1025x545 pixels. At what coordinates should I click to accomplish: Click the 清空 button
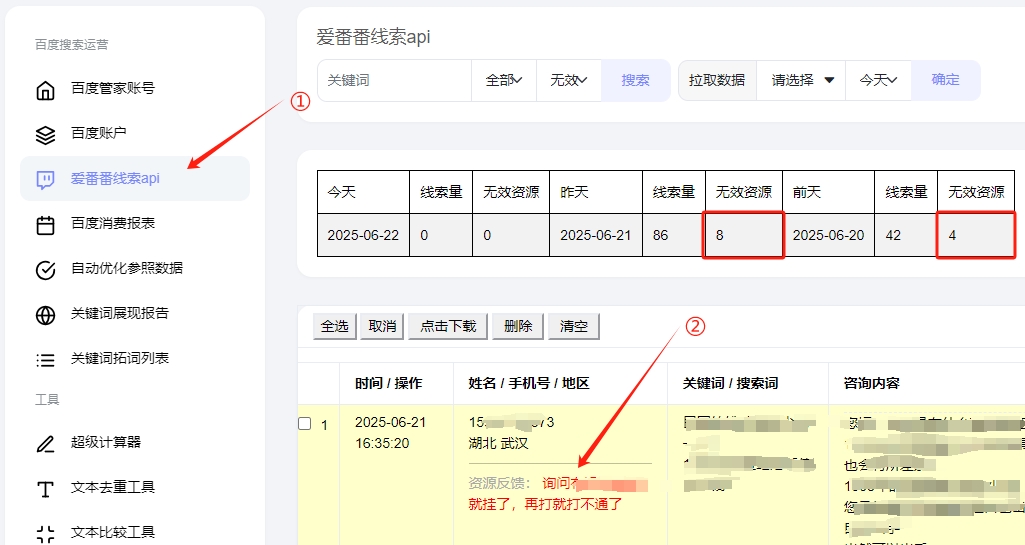(x=573, y=326)
